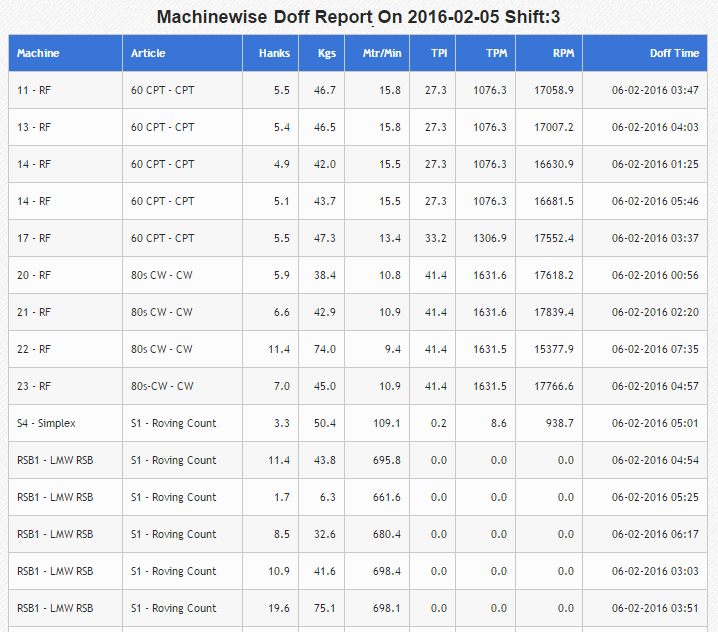Screen dimensions: 718x632
Task: Select doff time 06-02-2016 05:46
Action: (655, 201)
